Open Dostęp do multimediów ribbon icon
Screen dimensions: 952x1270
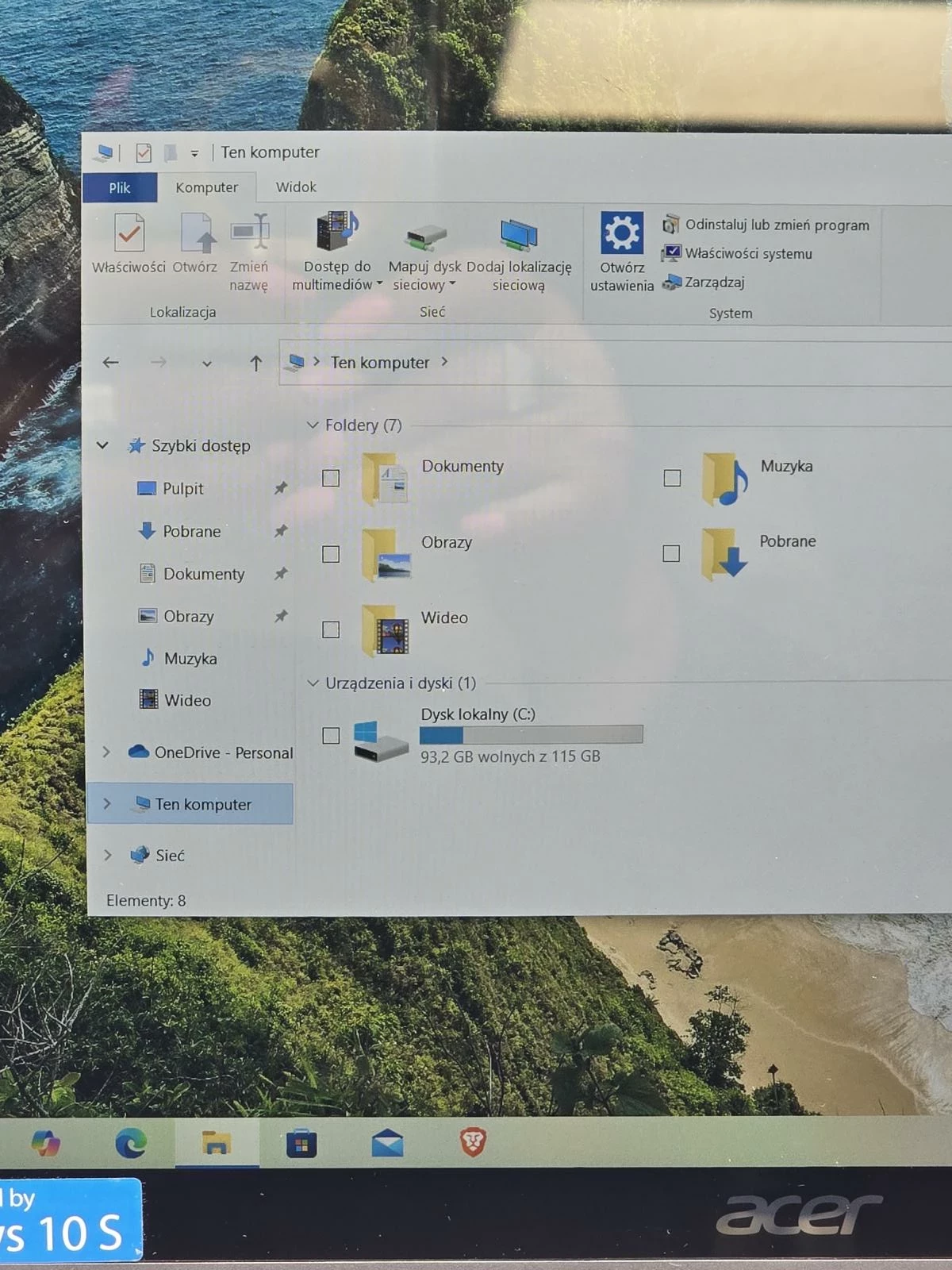(x=337, y=233)
